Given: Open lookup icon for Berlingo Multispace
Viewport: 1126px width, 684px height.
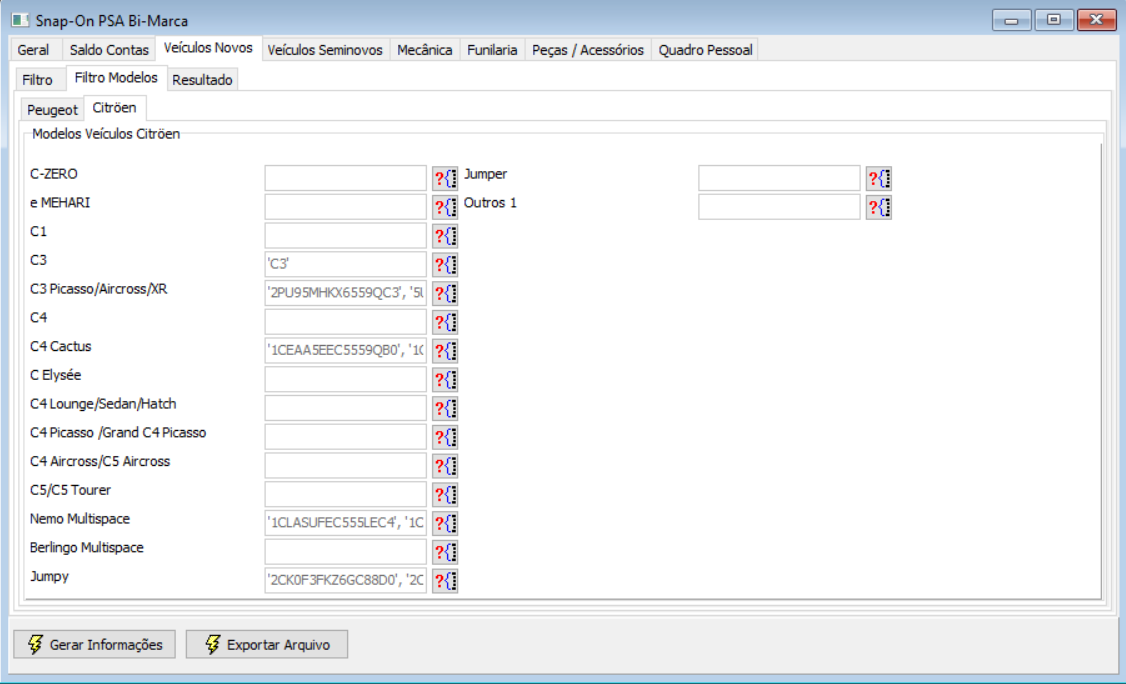Looking at the screenshot, I should point(445,552).
